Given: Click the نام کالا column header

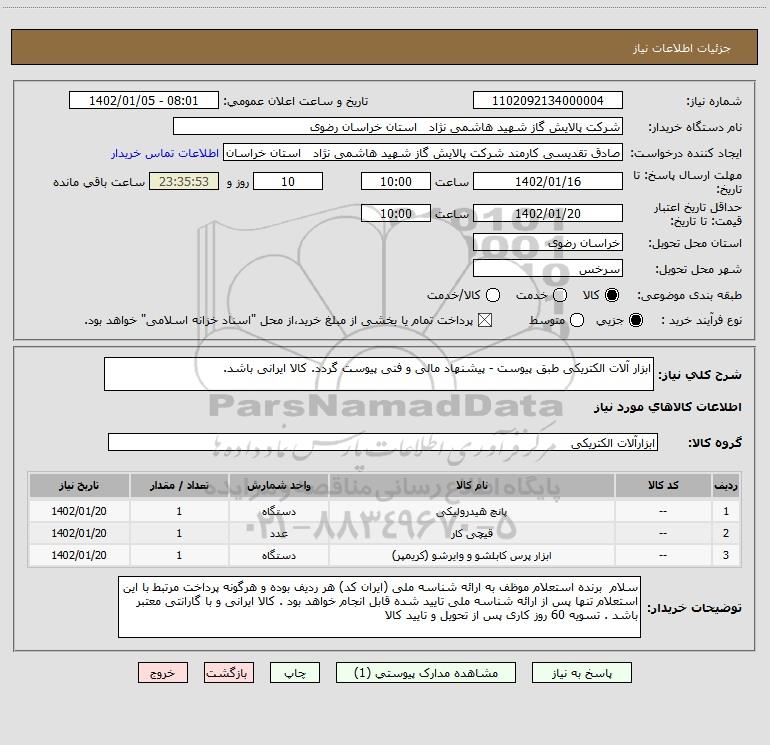Looking at the screenshot, I should coord(471,485).
